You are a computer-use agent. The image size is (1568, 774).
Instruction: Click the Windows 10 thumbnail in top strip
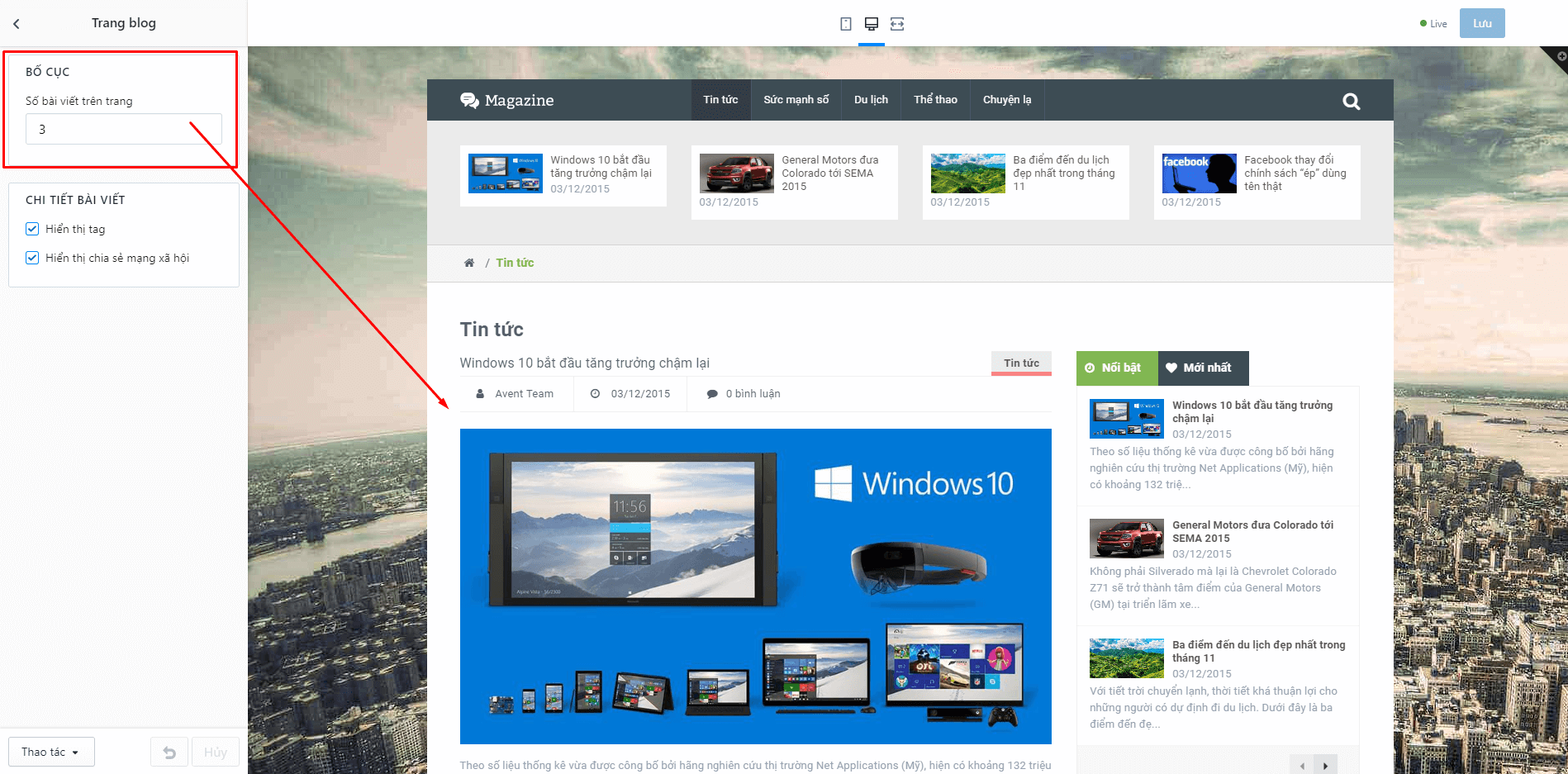pyautogui.click(x=506, y=173)
